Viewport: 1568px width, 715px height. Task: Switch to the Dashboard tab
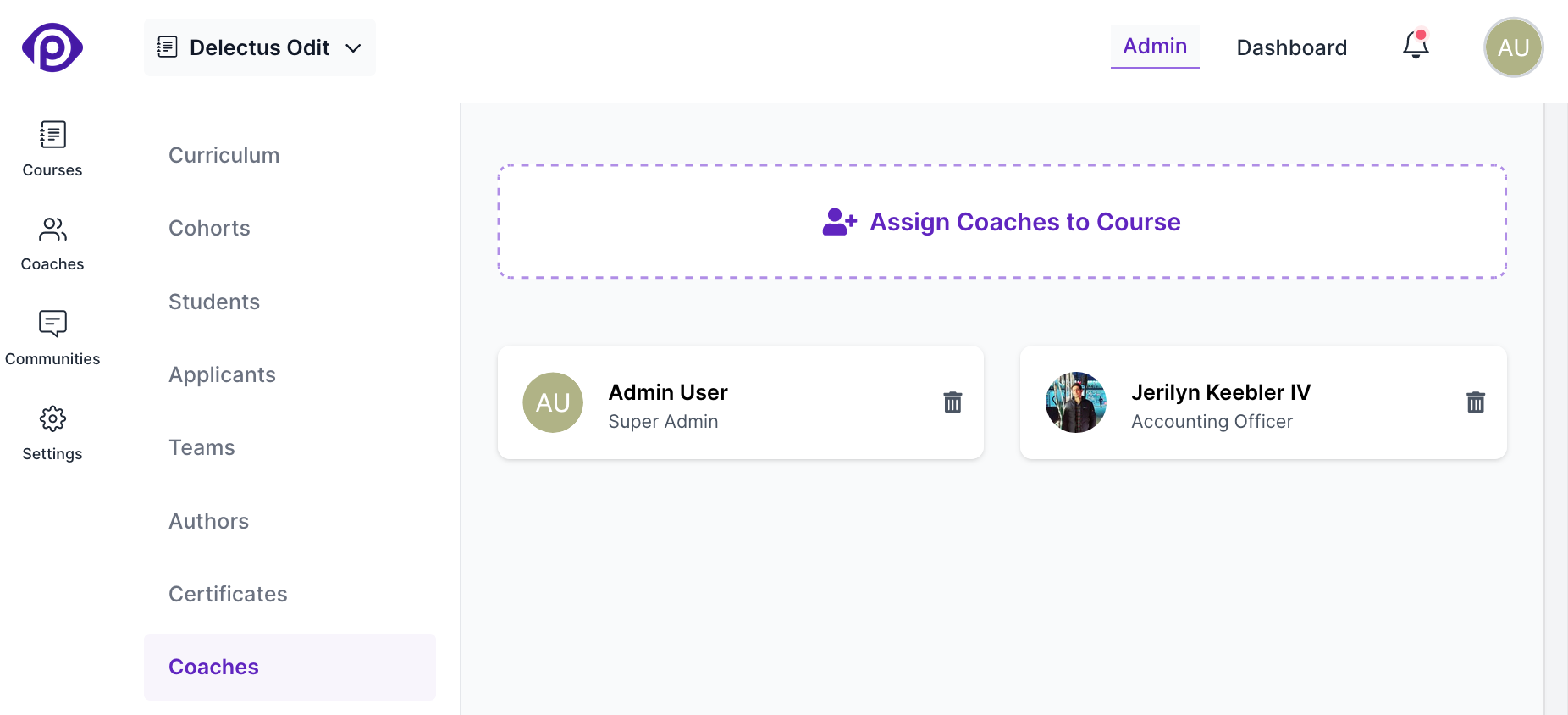[x=1291, y=47]
